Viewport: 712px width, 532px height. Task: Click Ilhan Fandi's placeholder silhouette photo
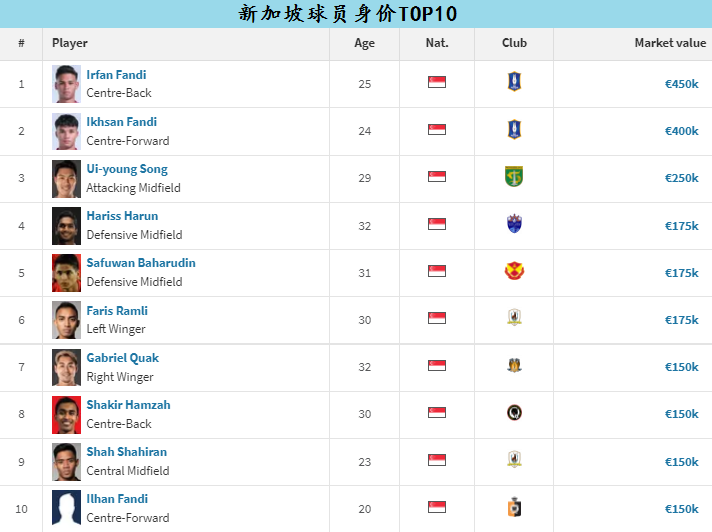pos(66,508)
